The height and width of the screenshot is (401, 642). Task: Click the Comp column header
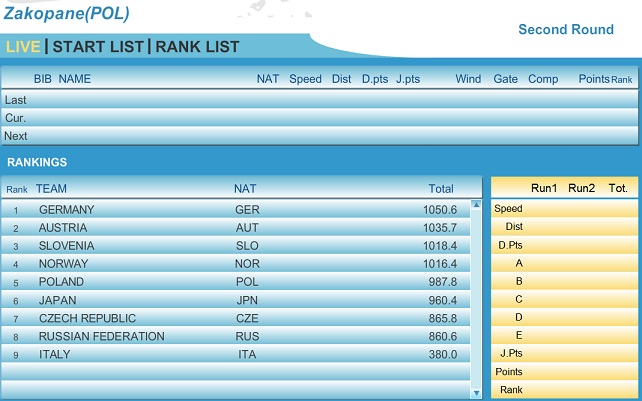coord(543,79)
